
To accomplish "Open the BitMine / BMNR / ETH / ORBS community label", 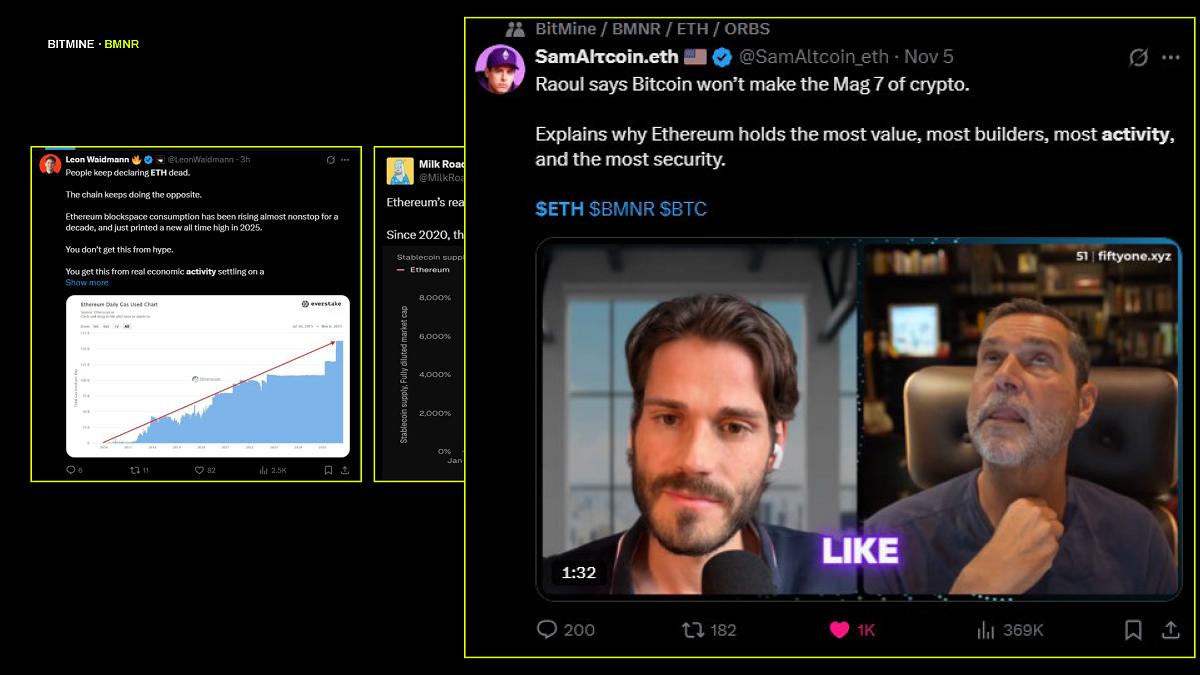I will pyautogui.click(x=652, y=29).
